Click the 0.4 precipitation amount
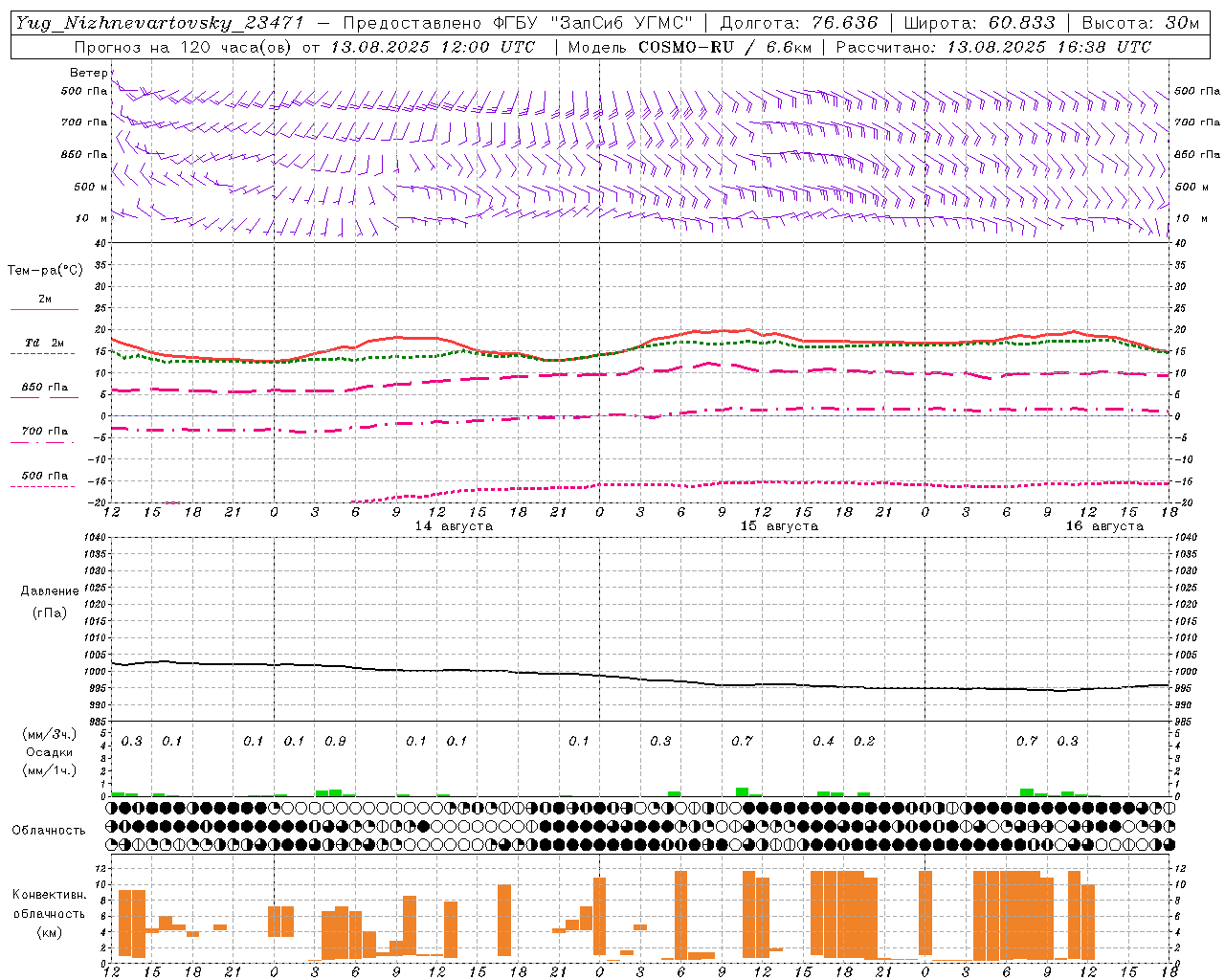Screen dimensions: 1225x980 [823, 742]
